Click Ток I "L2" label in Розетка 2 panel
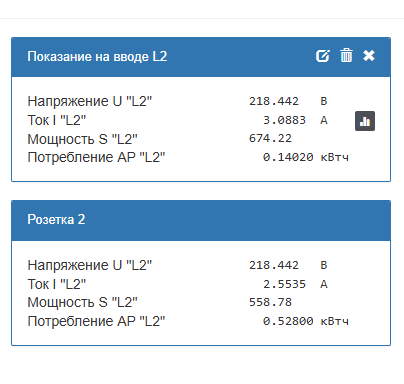 (57, 284)
